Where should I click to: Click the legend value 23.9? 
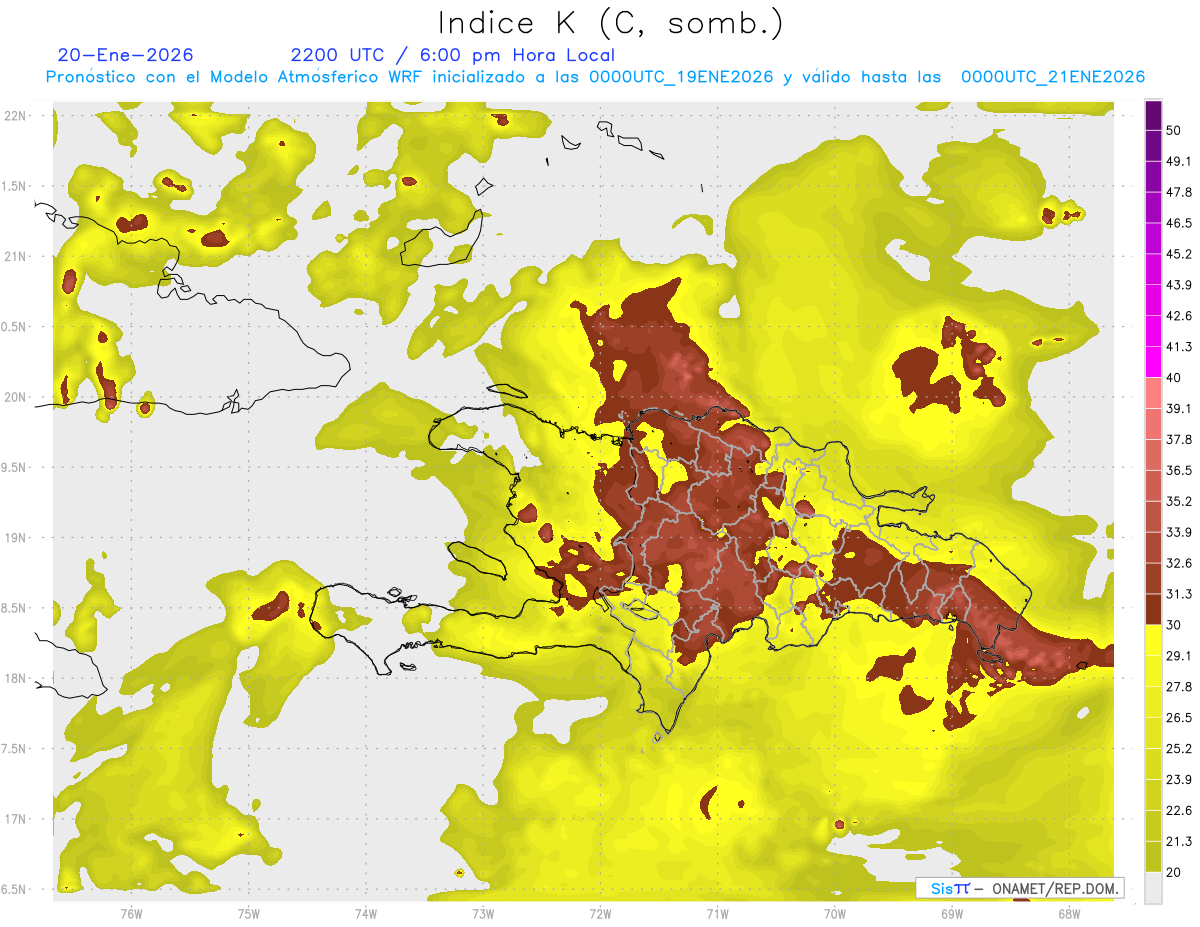click(x=1179, y=780)
